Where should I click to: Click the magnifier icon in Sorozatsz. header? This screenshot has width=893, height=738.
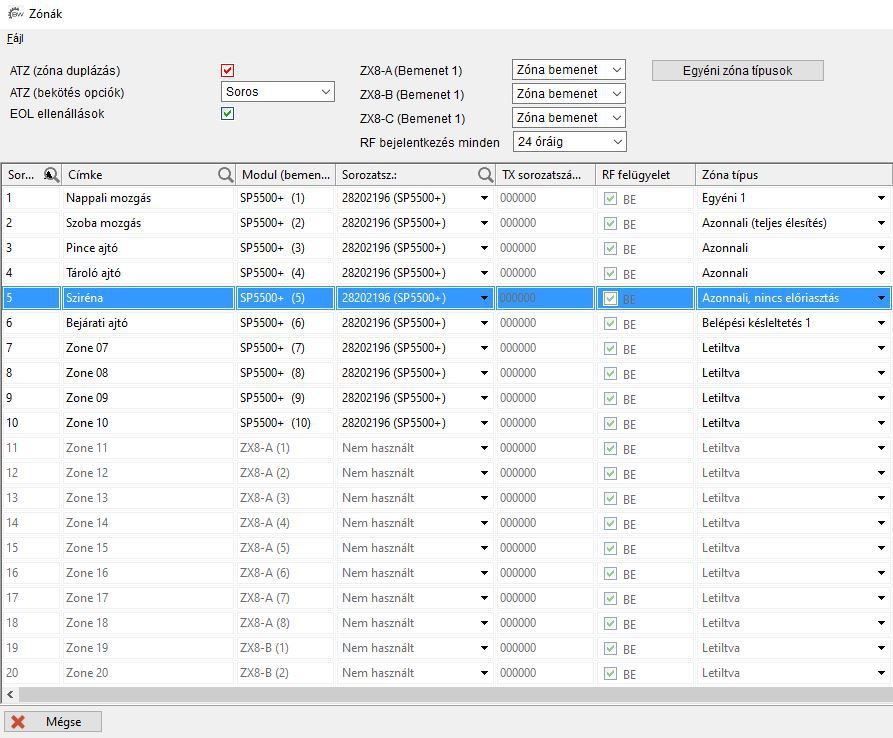(x=485, y=175)
